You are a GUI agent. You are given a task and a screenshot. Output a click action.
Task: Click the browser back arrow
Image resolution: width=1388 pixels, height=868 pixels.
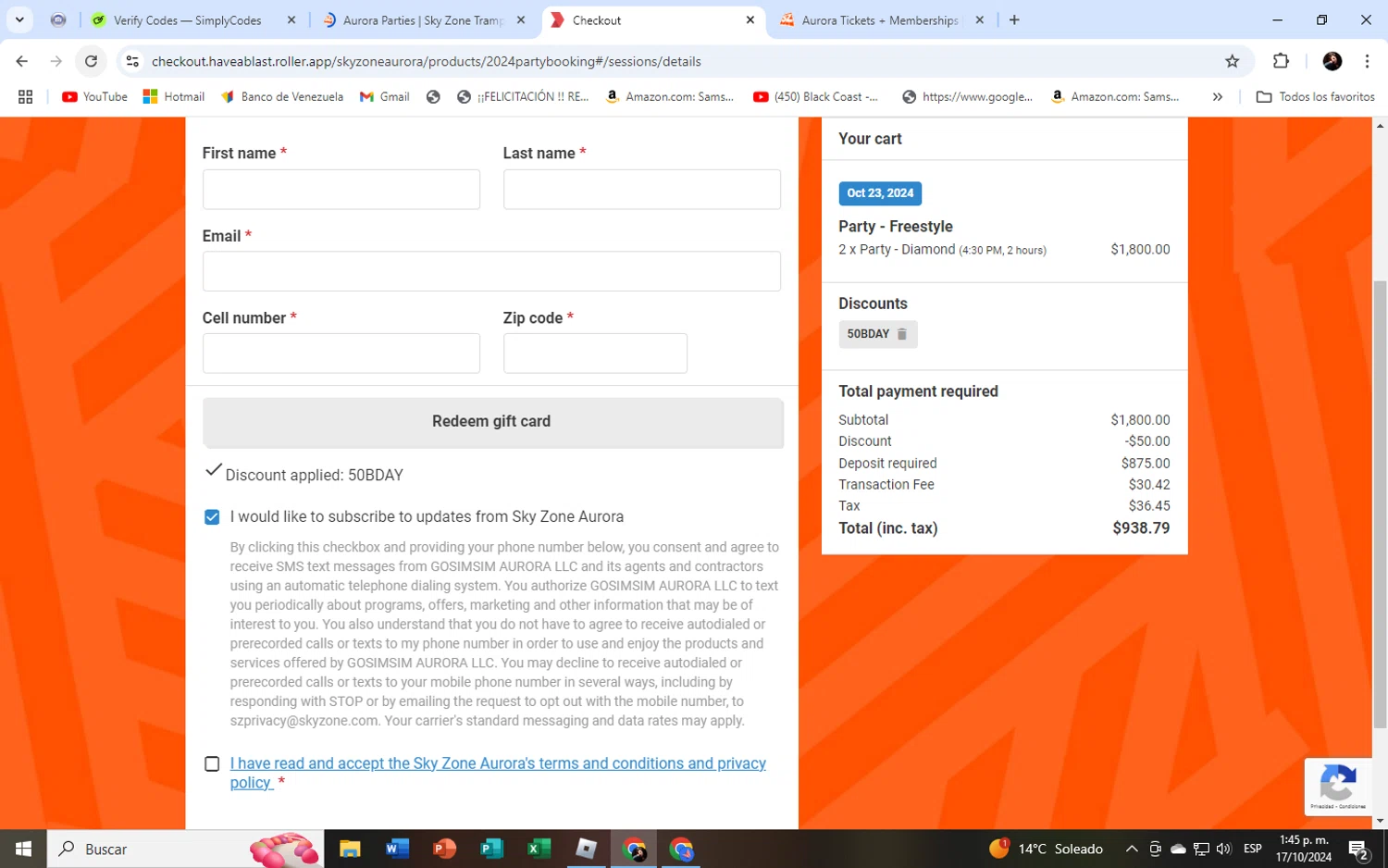pyautogui.click(x=22, y=61)
